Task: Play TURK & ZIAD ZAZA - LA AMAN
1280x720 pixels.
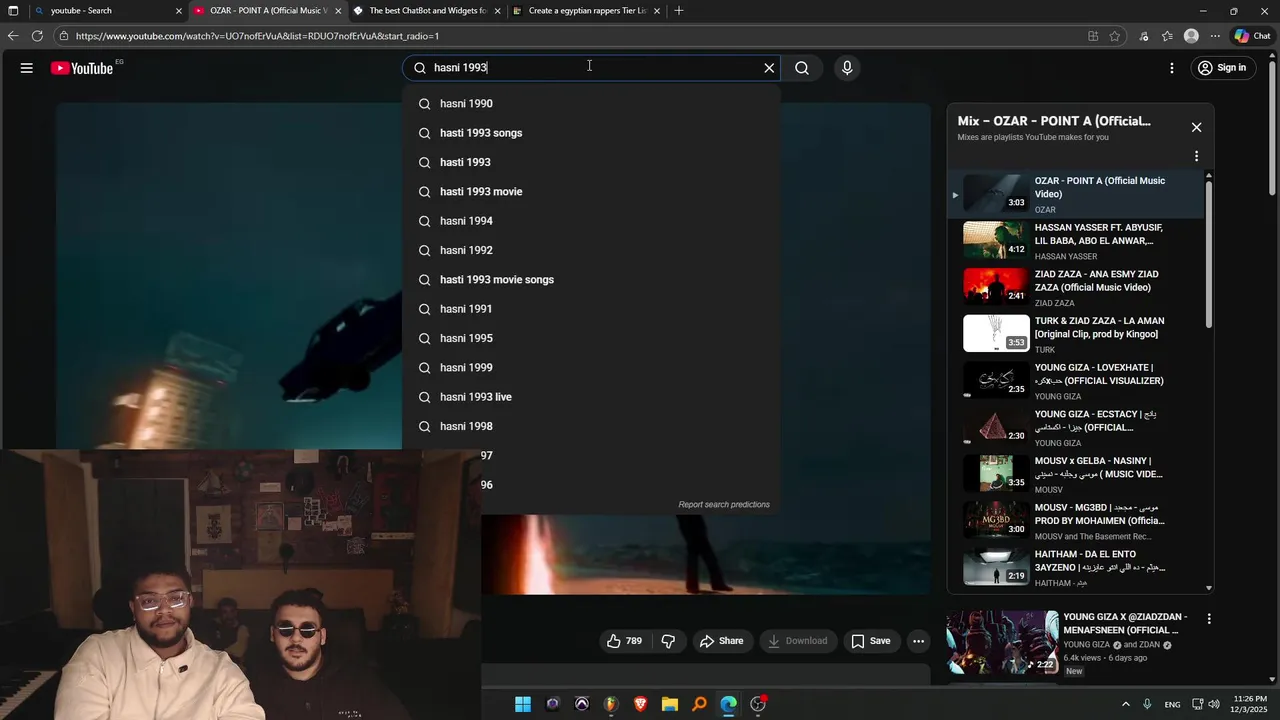Action: pyautogui.click(x=1078, y=334)
